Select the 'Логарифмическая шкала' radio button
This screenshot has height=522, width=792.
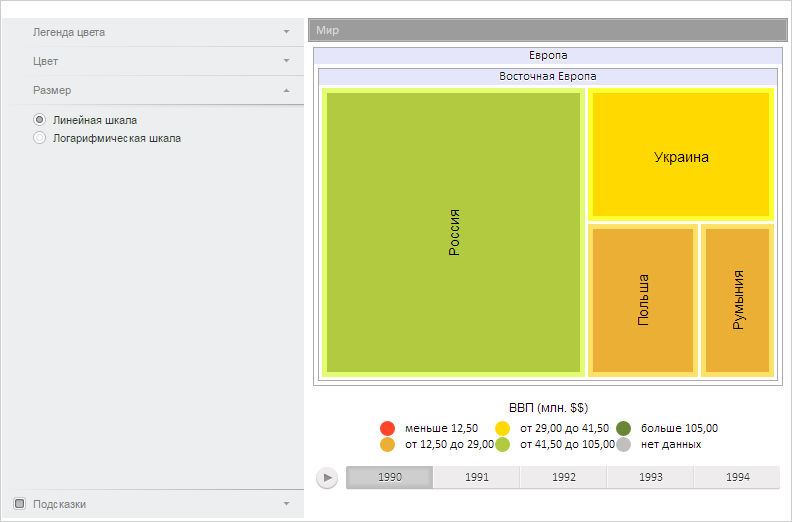pyautogui.click(x=40, y=138)
